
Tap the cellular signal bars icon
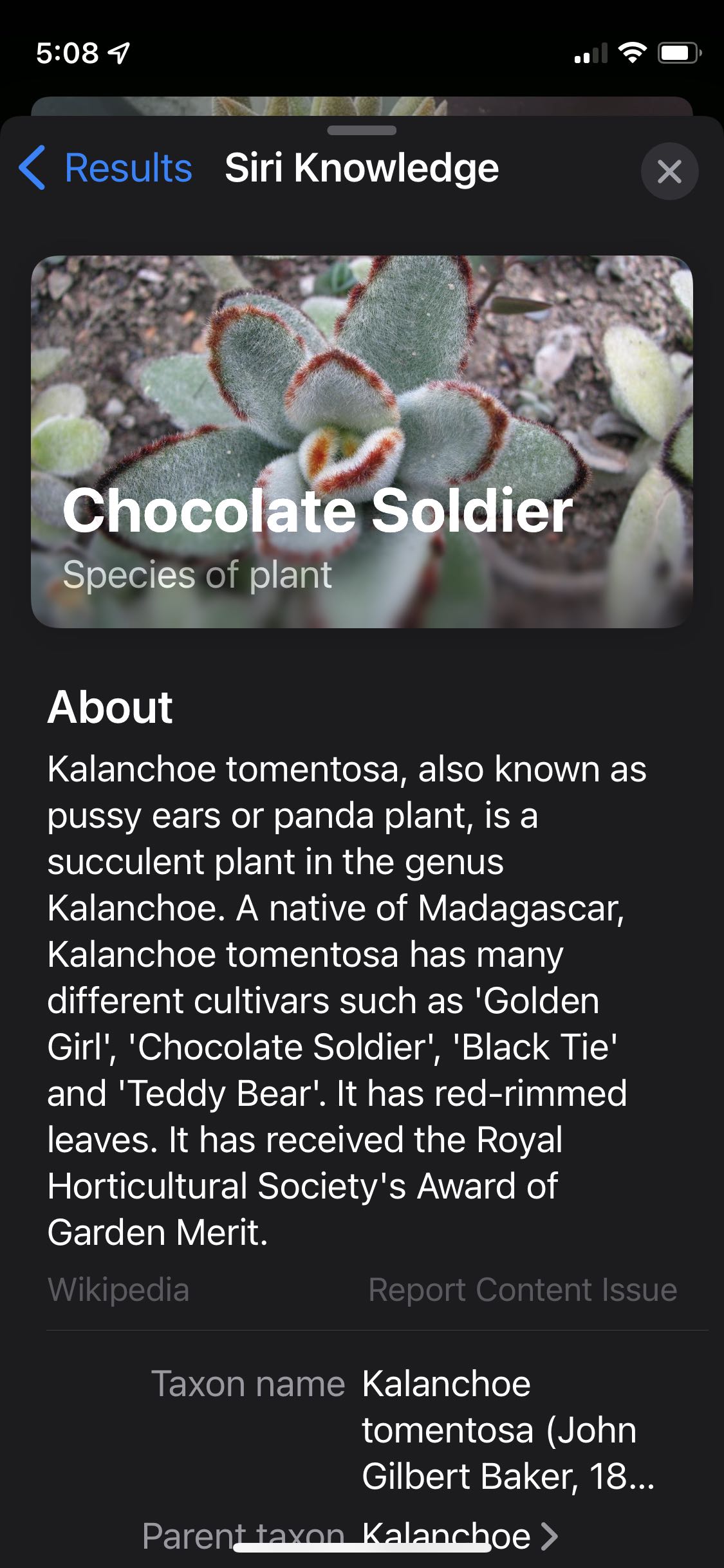click(591, 53)
